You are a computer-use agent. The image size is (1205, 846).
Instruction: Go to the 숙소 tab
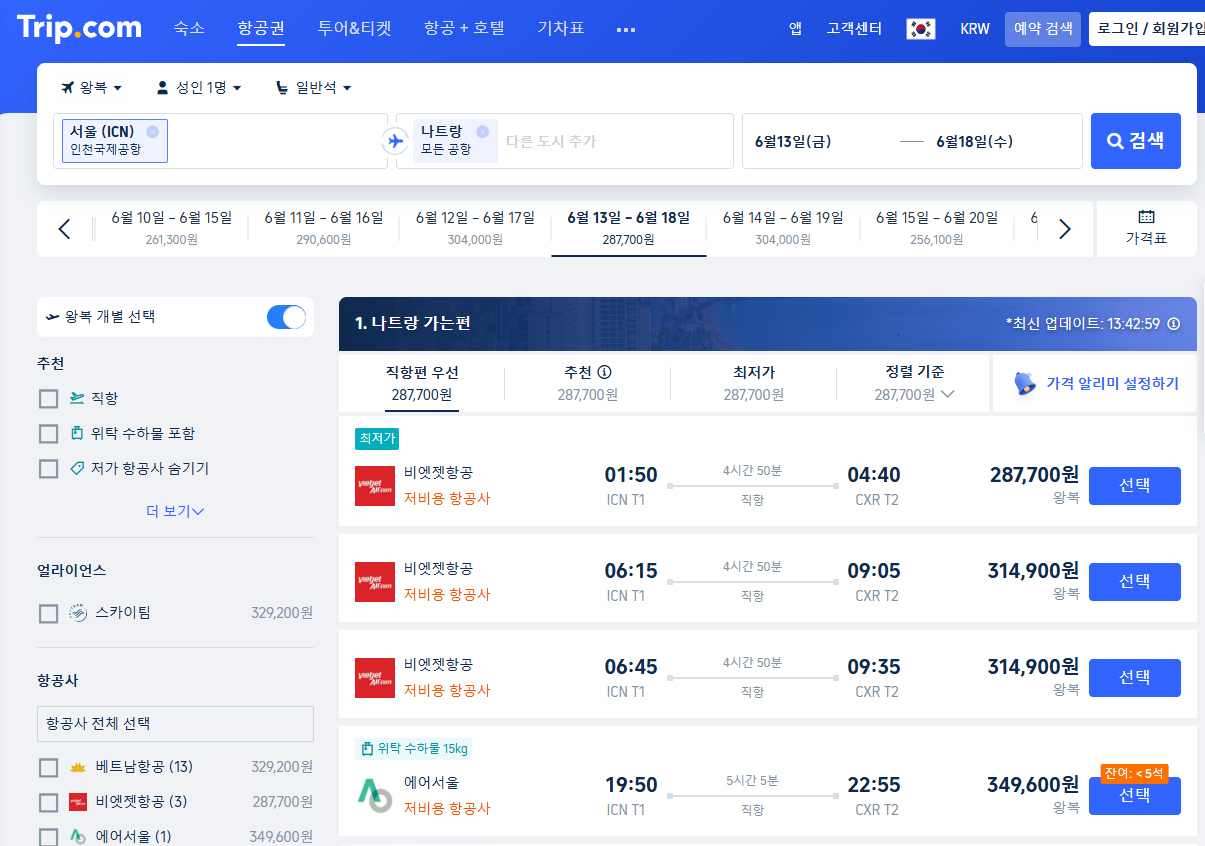tap(189, 28)
